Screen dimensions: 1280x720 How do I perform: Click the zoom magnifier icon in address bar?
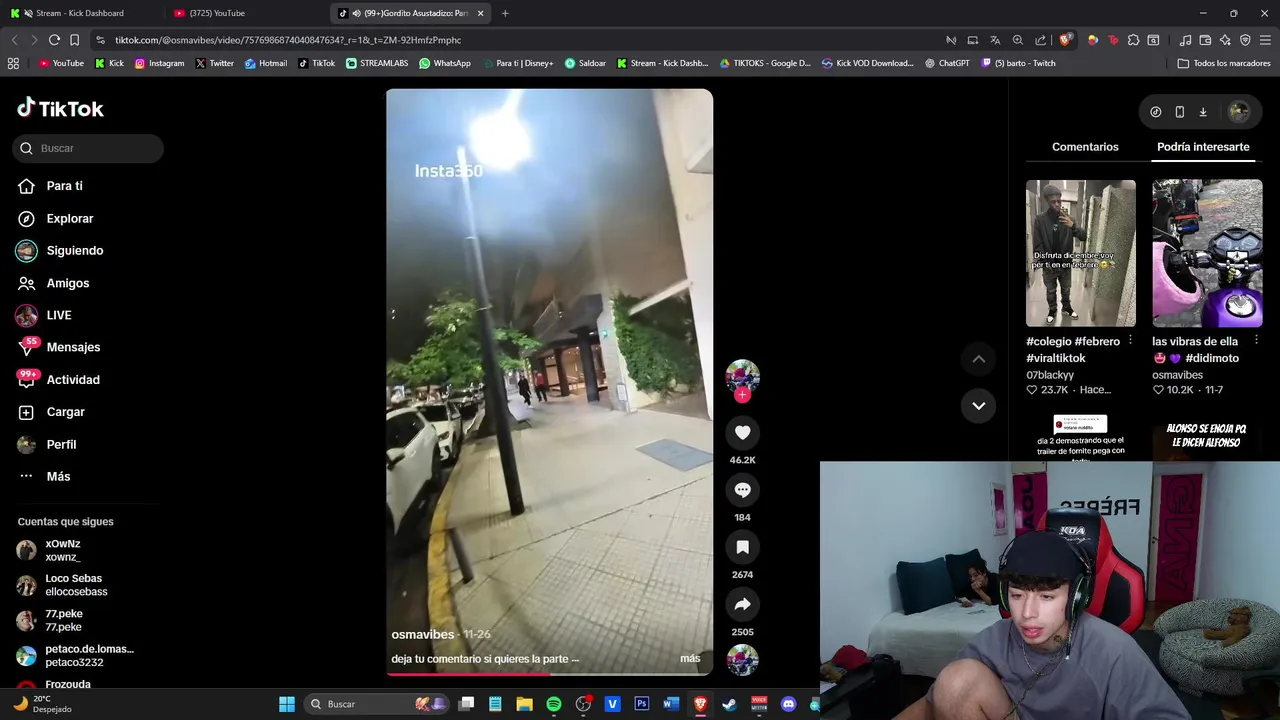pyautogui.click(x=1018, y=40)
